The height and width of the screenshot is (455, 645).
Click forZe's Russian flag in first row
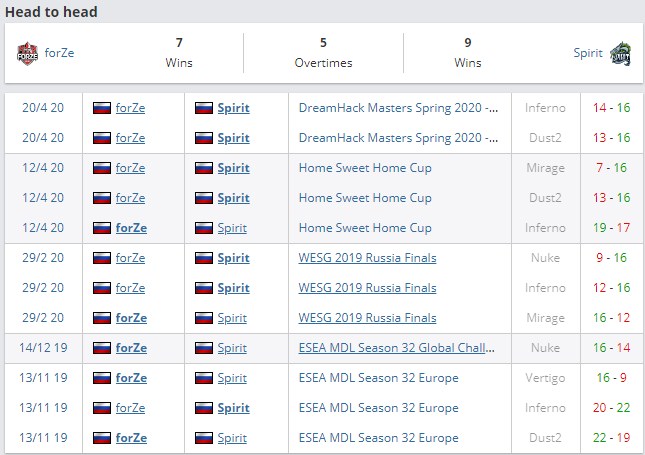[x=102, y=108]
